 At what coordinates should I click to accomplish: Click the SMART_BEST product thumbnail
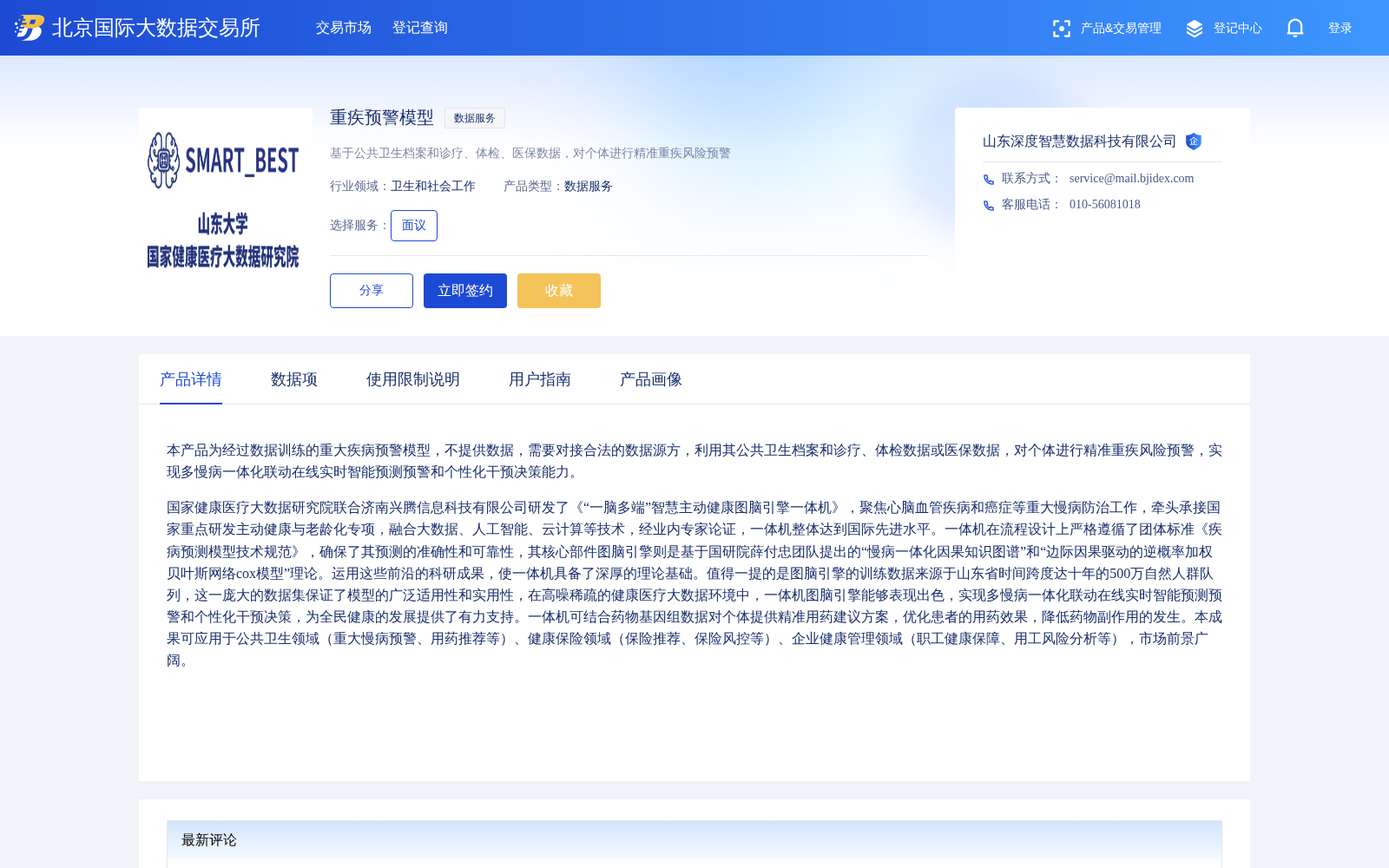tap(226, 194)
